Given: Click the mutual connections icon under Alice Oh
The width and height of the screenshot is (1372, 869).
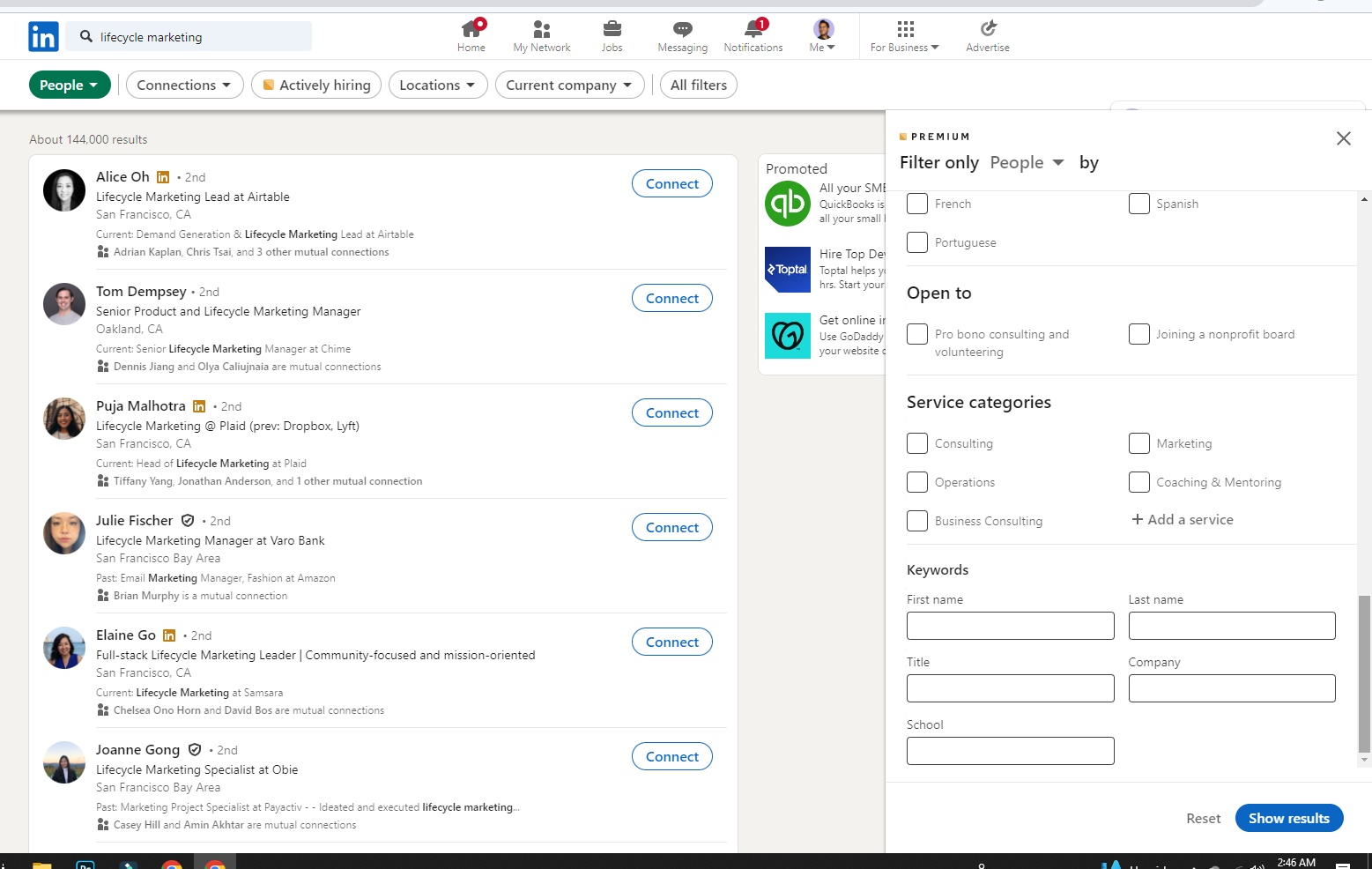Looking at the screenshot, I should [x=103, y=252].
